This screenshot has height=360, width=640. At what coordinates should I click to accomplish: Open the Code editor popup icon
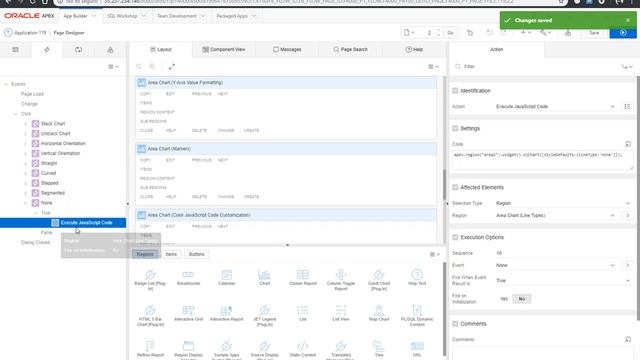coord(628,144)
